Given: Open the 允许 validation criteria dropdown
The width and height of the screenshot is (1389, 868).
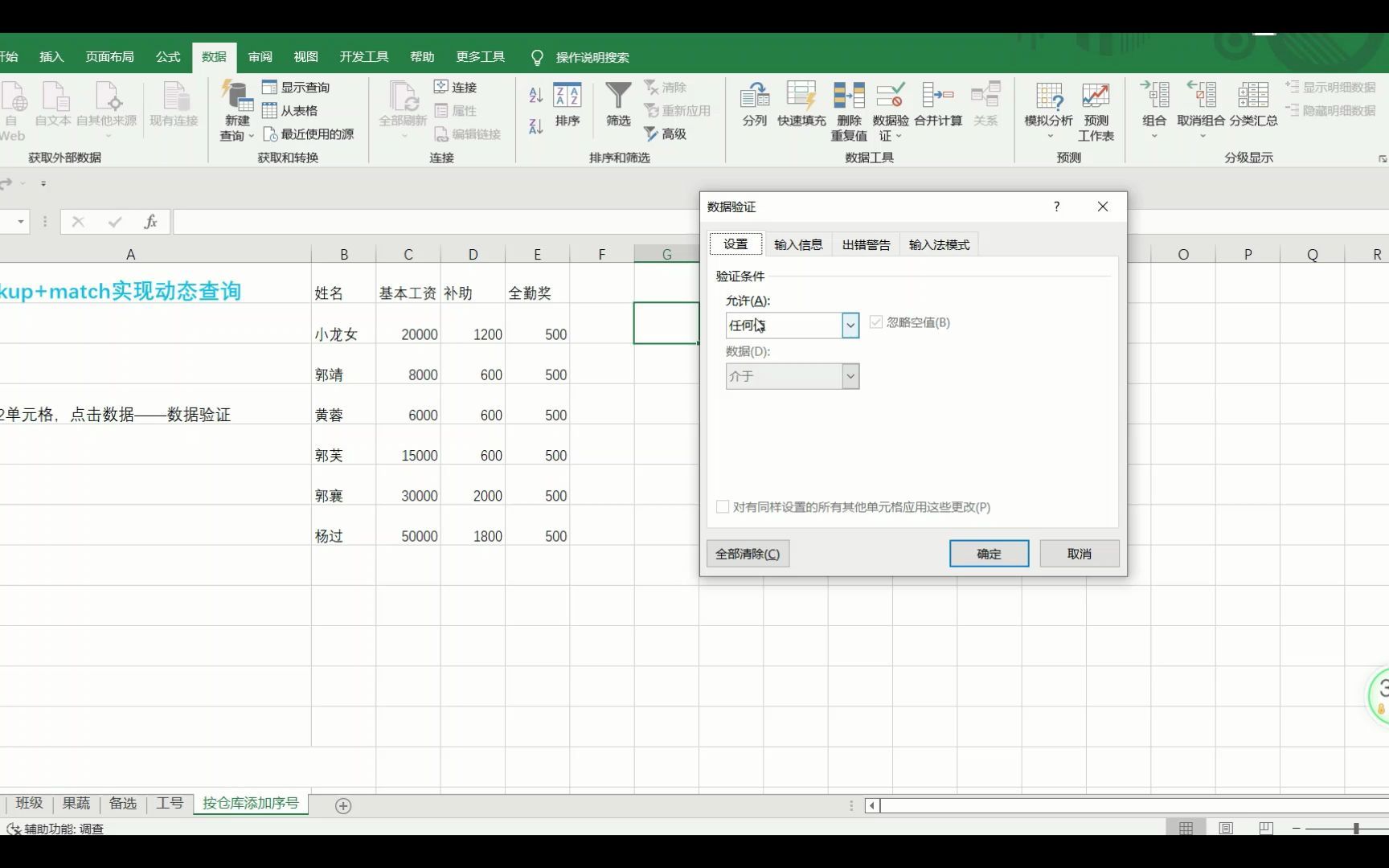Looking at the screenshot, I should click(x=850, y=325).
